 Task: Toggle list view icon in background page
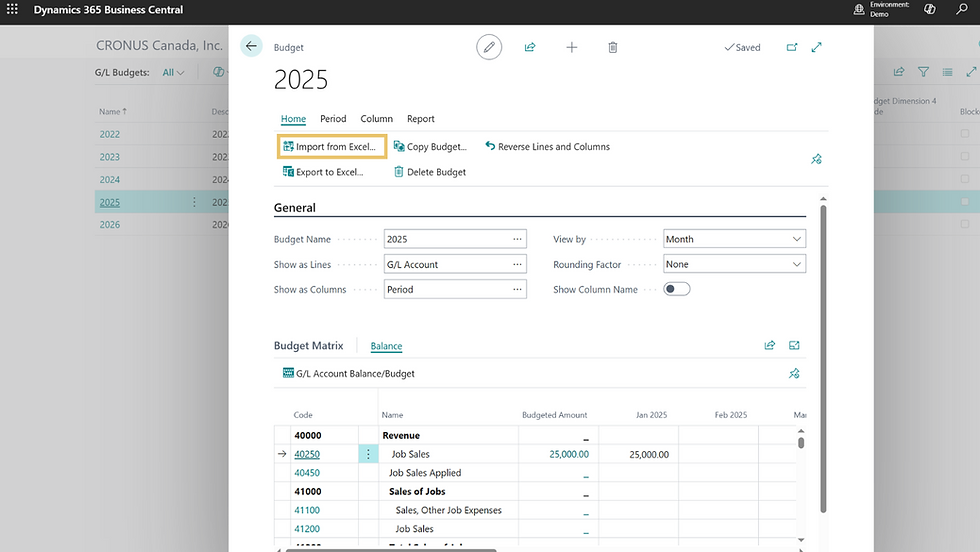(948, 72)
